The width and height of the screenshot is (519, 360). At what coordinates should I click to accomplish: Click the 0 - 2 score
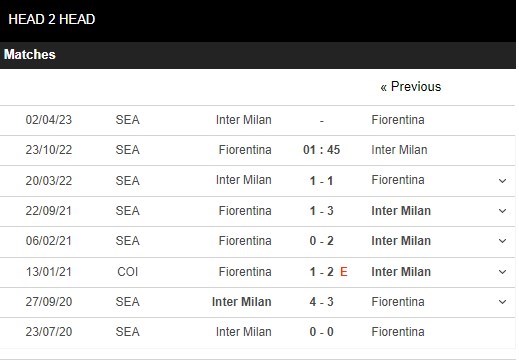(x=321, y=241)
